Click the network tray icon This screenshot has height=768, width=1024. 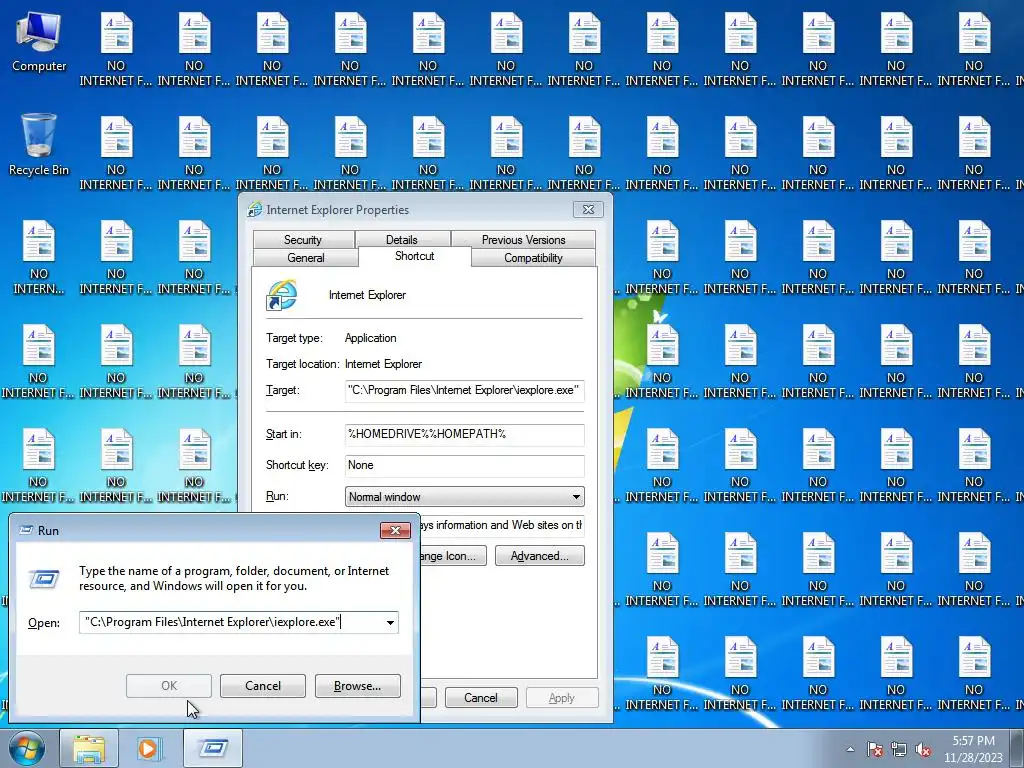pyautogui.click(x=899, y=749)
